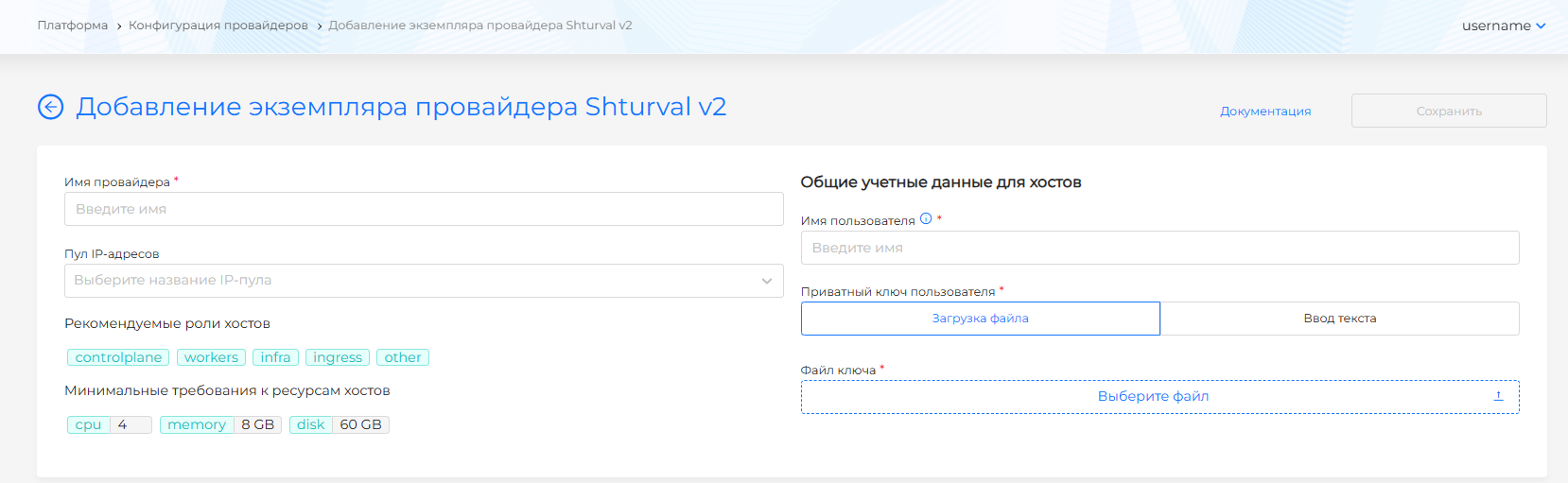Screen dimensions: 1568x483
Task: Focus the Имя пользователя input field
Action: [x=1159, y=248]
